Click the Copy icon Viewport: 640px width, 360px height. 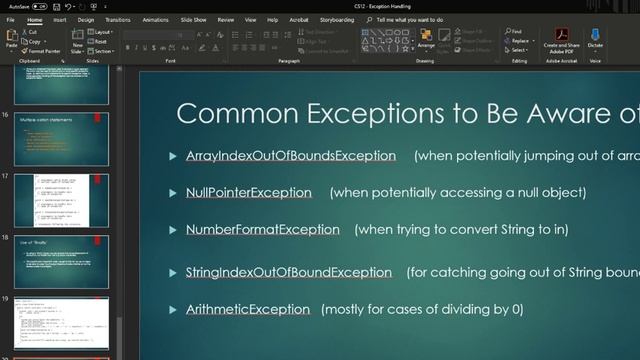[24, 42]
